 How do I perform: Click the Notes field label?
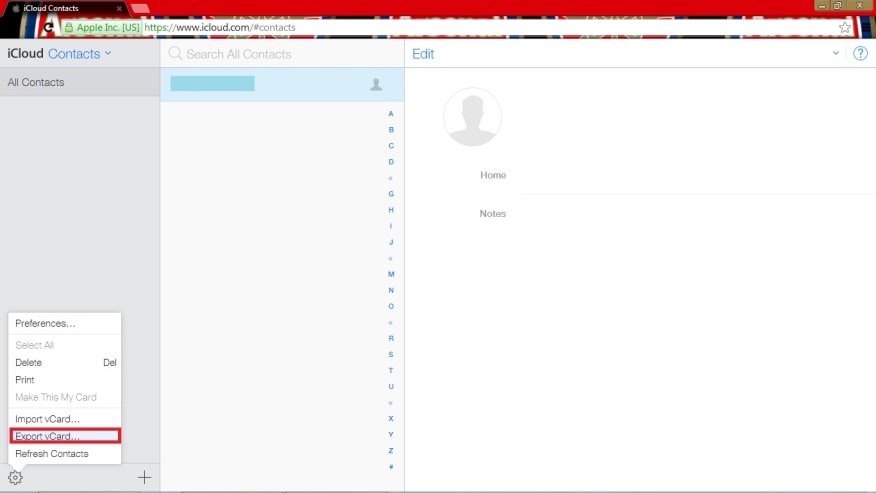[492, 214]
